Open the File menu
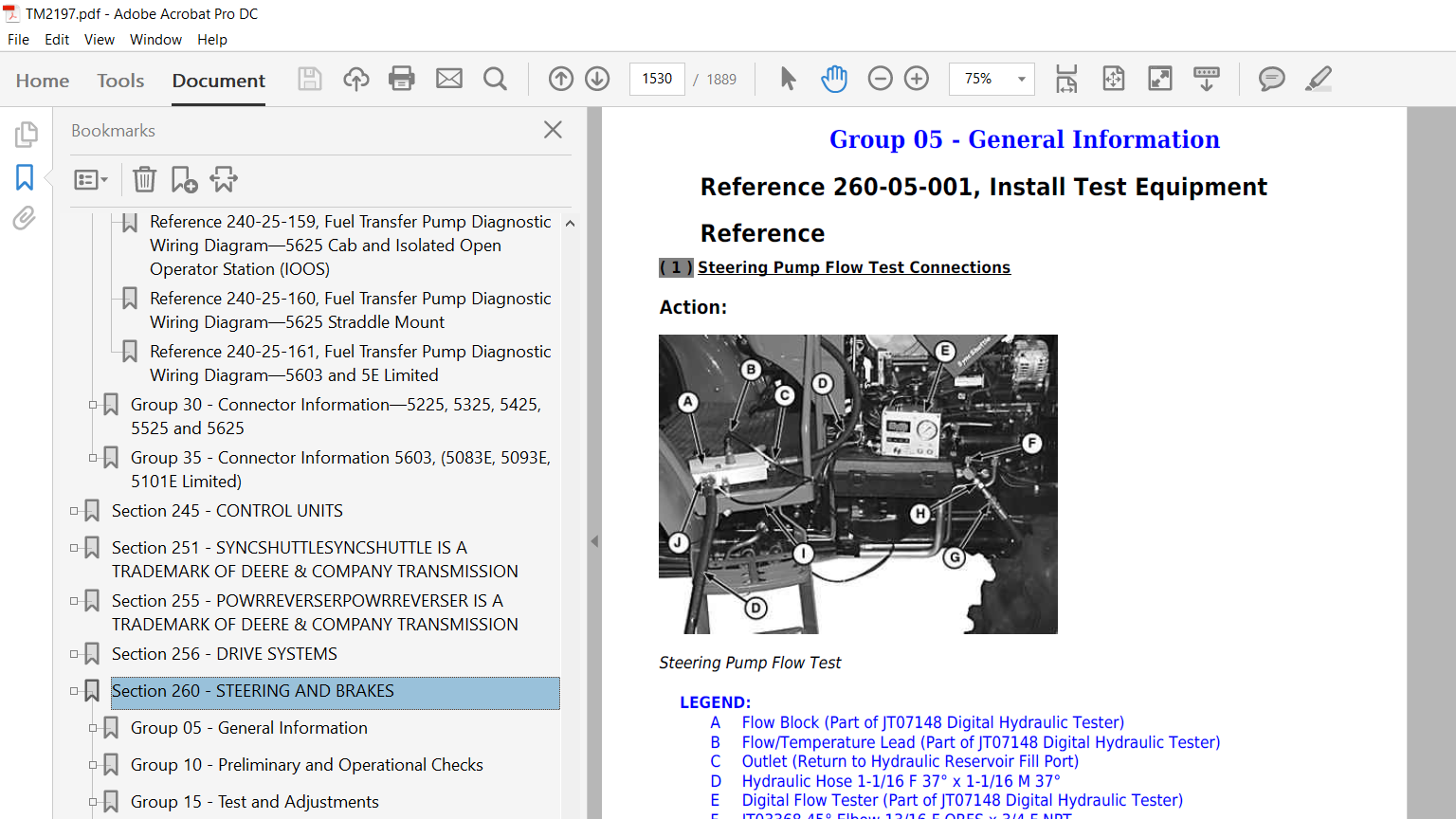 [x=18, y=40]
